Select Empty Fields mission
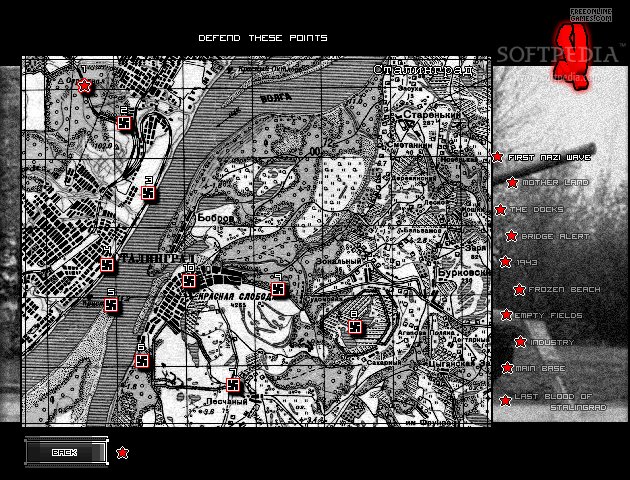The image size is (630, 480). (x=548, y=316)
